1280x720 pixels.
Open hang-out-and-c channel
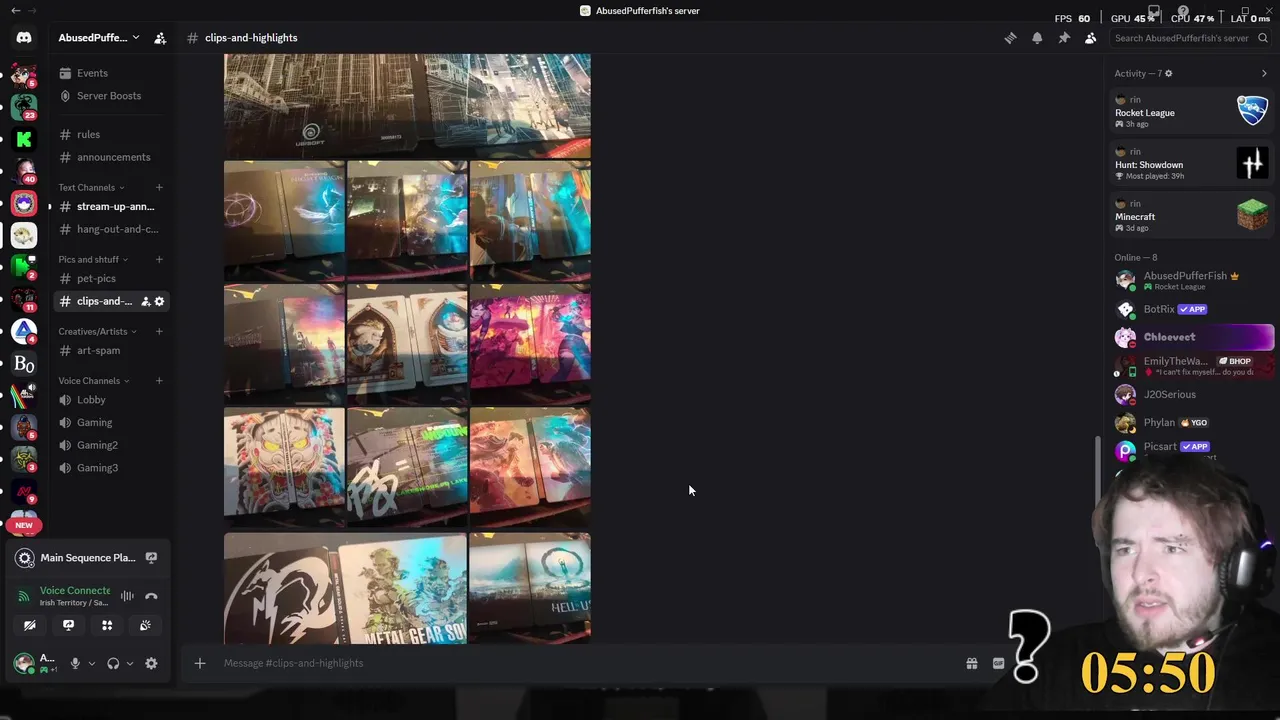111,229
